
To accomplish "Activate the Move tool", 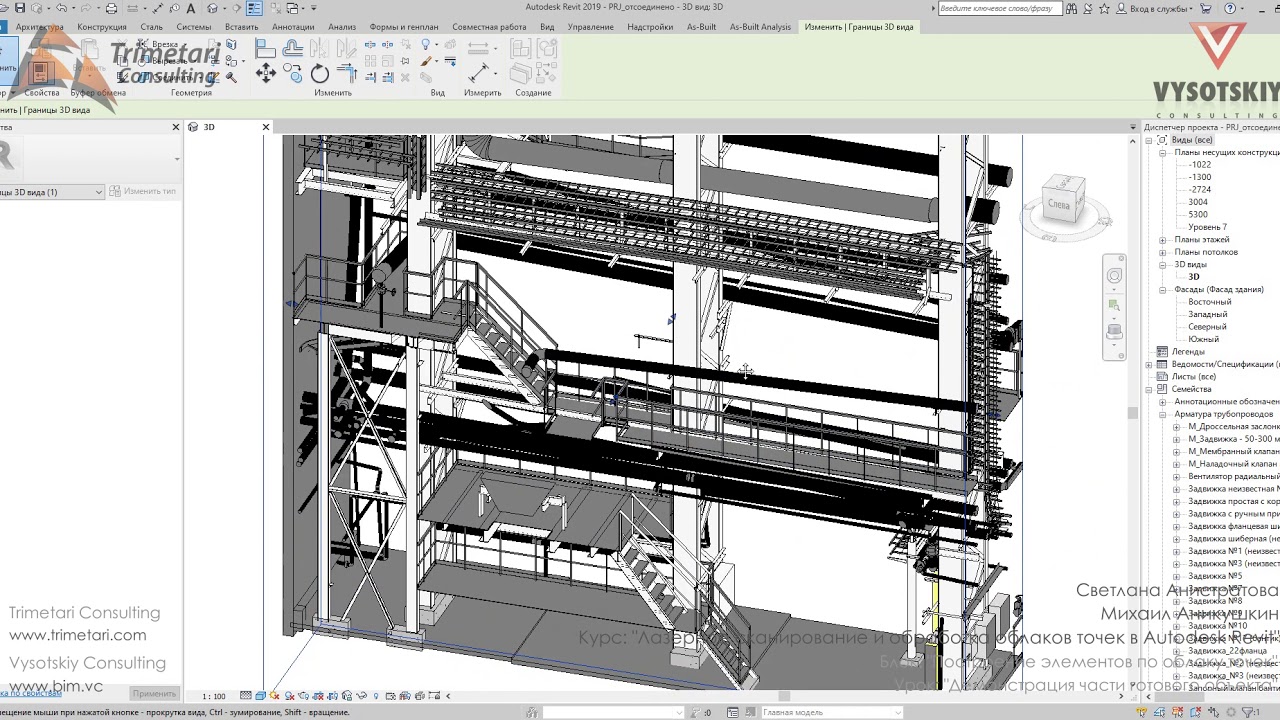I will (x=265, y=73).
